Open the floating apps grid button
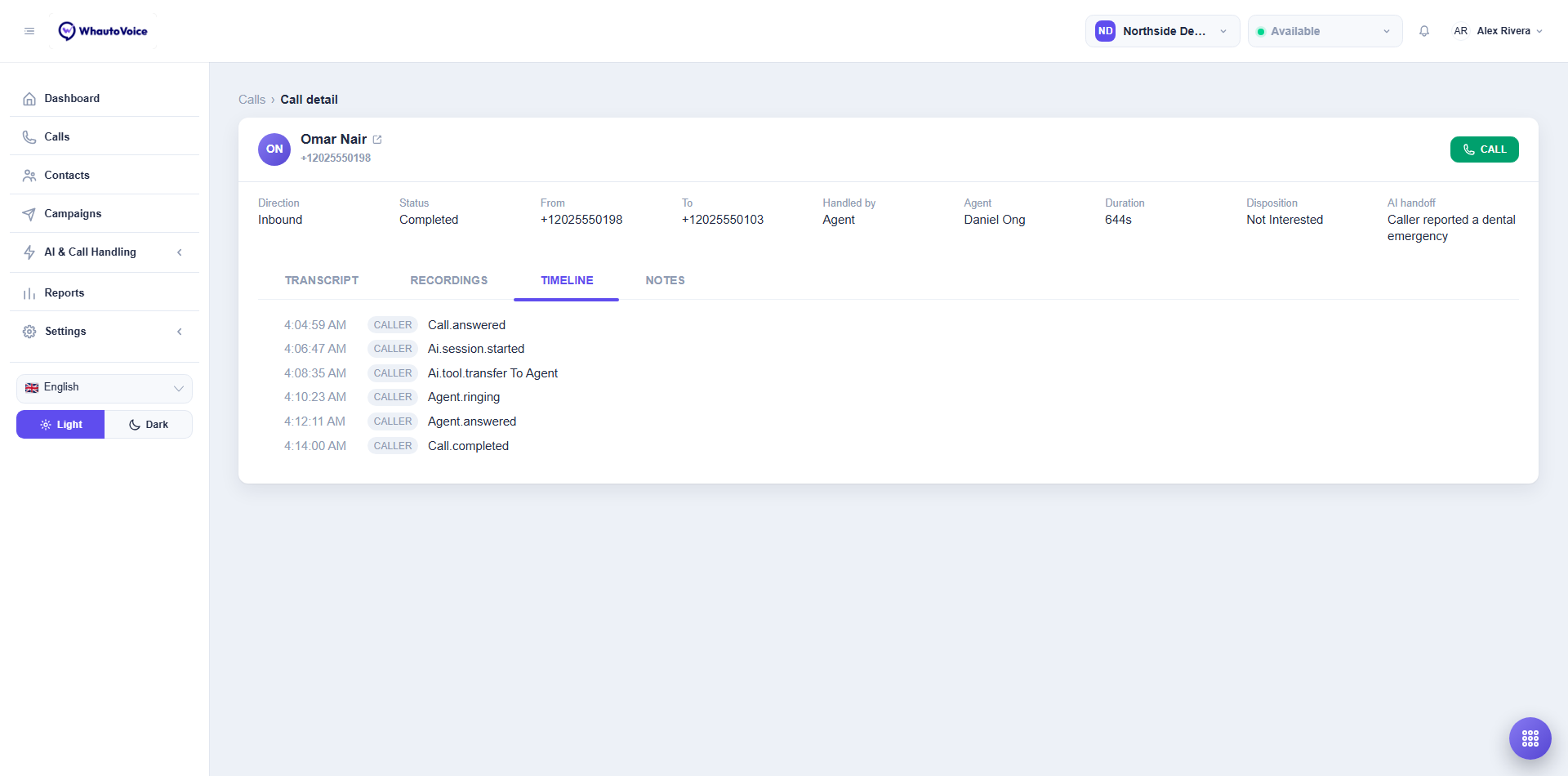 (x=1530, y=738)
